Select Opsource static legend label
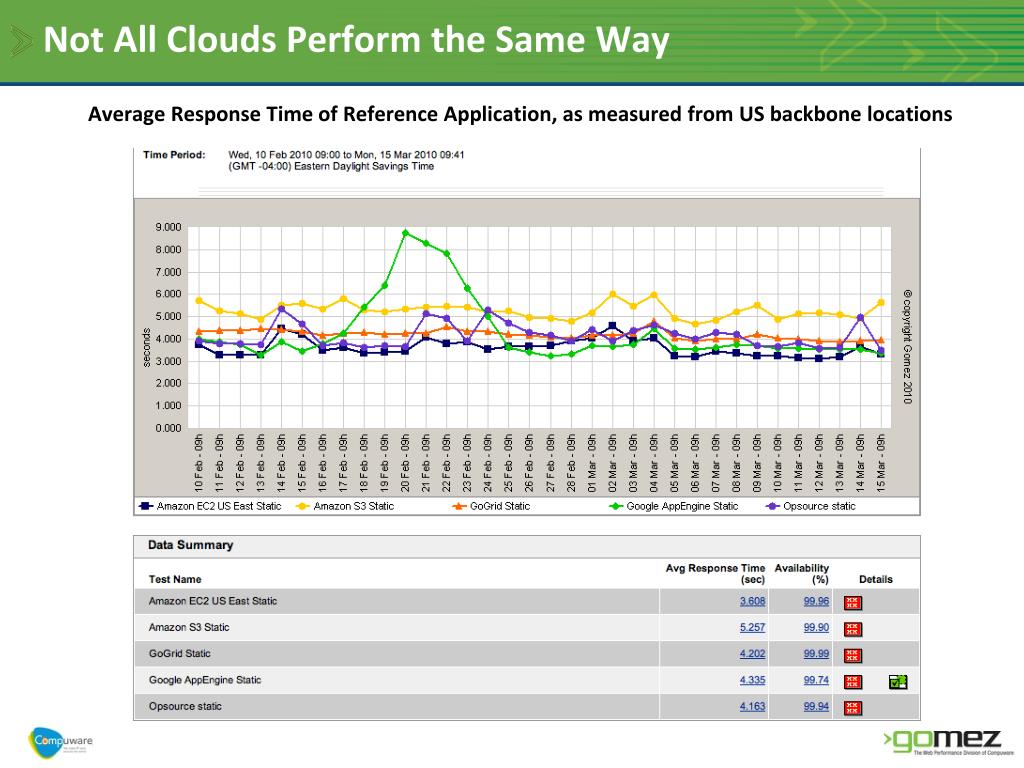The image size is (1024, 768). point(819,506)
